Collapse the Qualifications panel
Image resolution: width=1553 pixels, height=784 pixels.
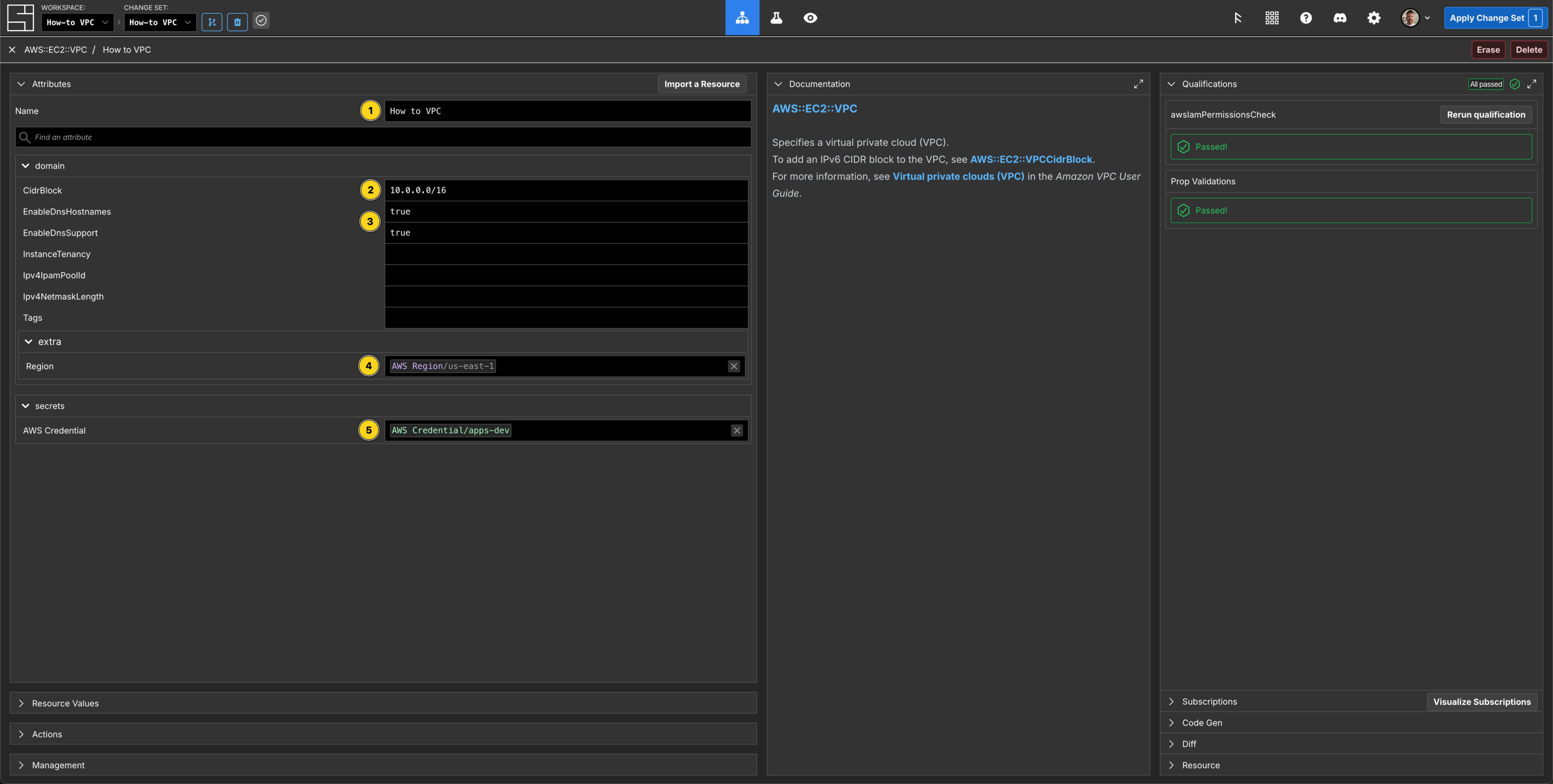(x=1171, y=84)
